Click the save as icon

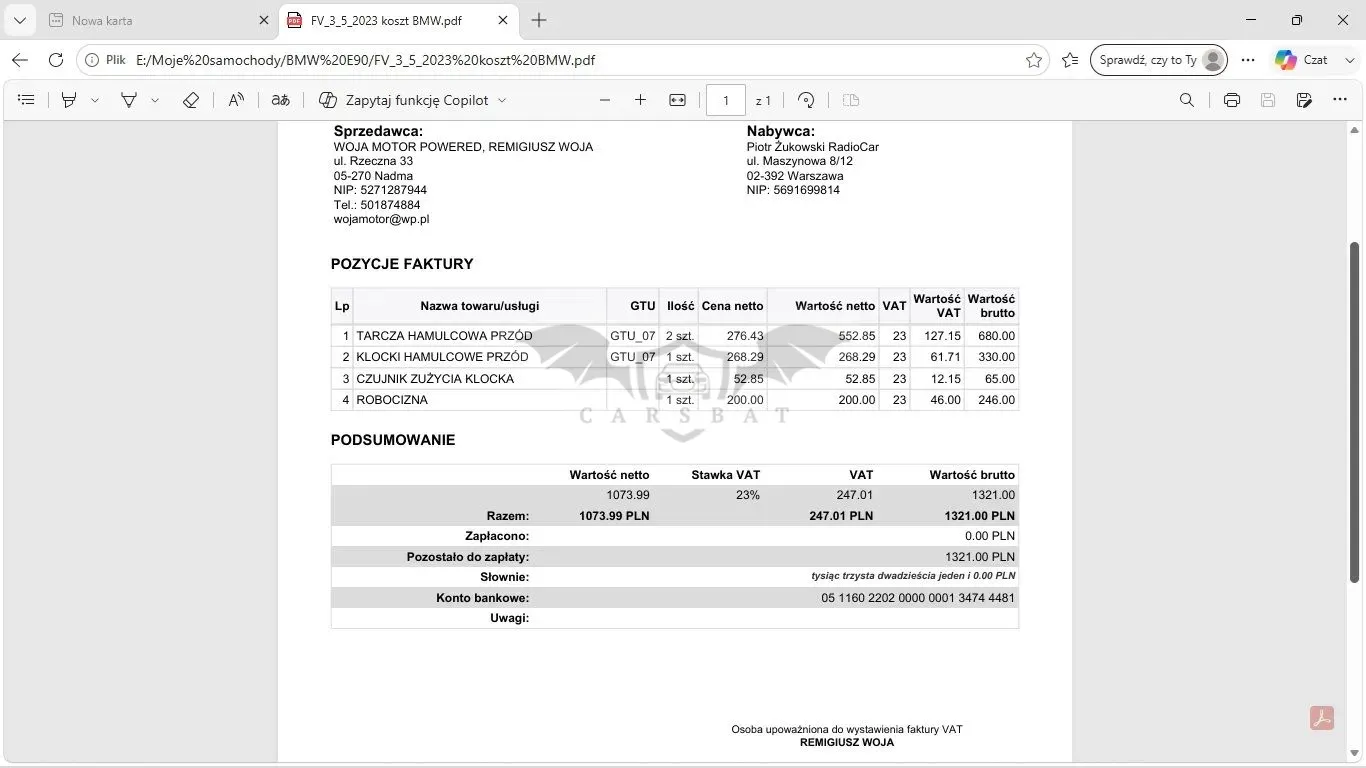(1304, 100)
